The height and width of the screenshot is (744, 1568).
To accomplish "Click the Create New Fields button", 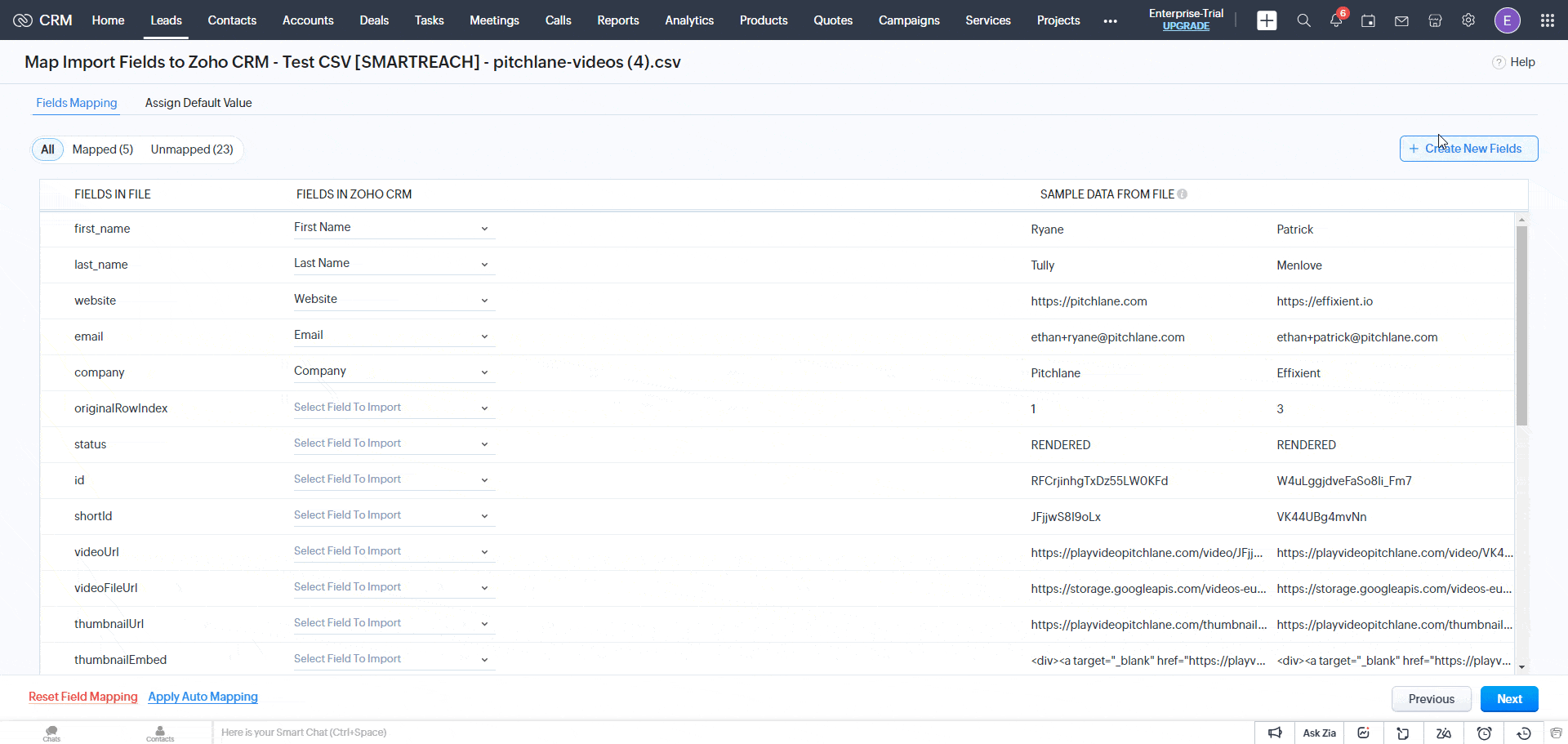I will pos(1468,149).
